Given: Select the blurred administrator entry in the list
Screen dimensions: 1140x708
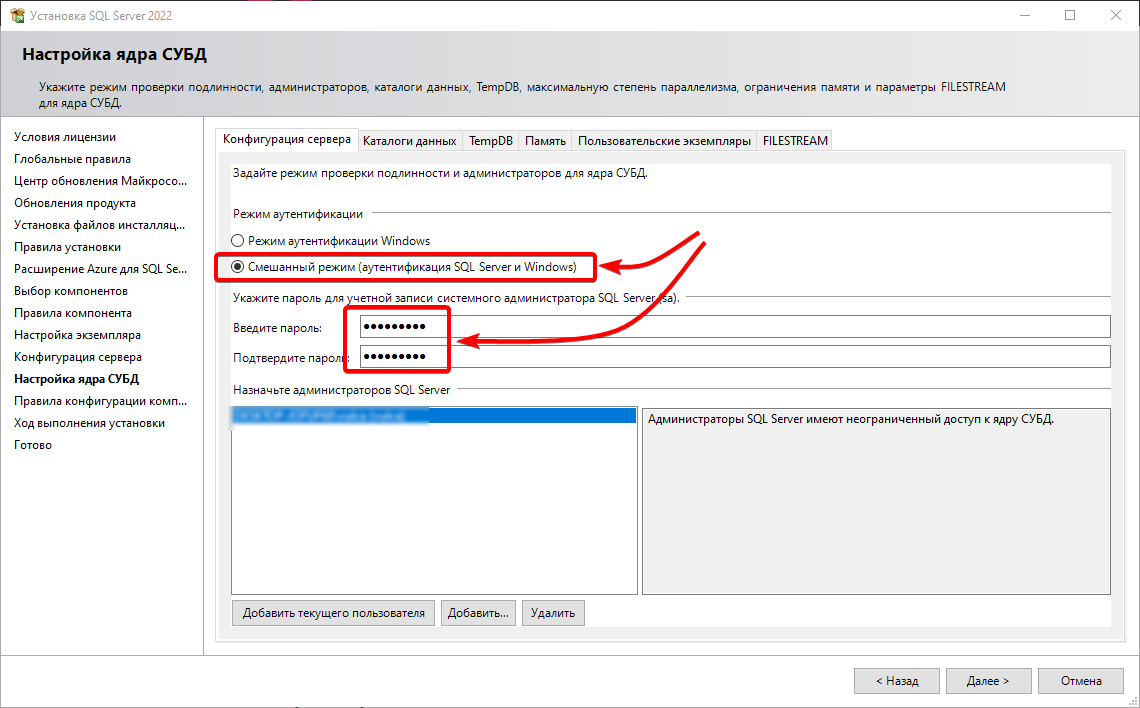Looking at the screenshot, I should click(x=434, y=415).
